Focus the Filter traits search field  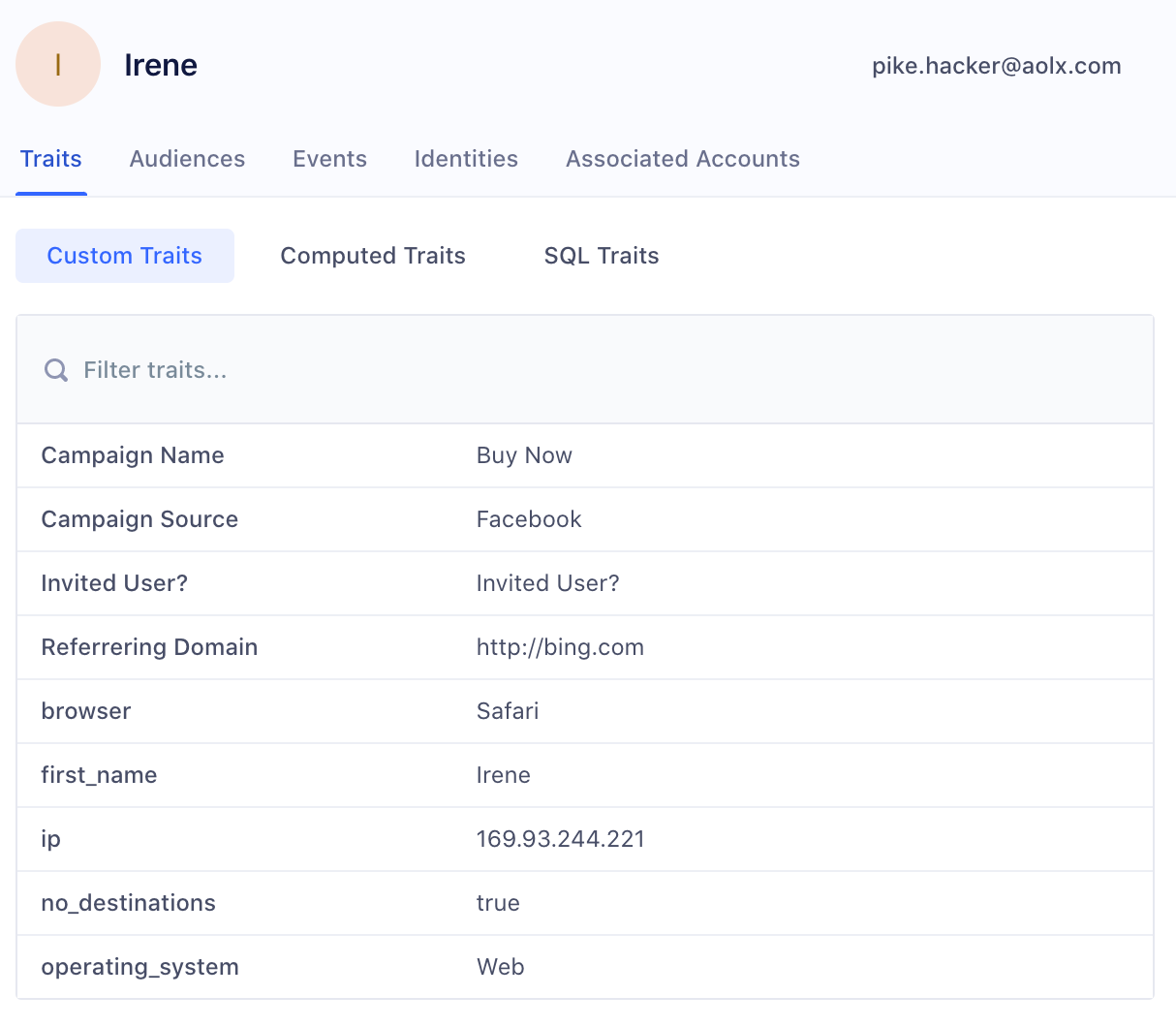(x=581, y=370)
